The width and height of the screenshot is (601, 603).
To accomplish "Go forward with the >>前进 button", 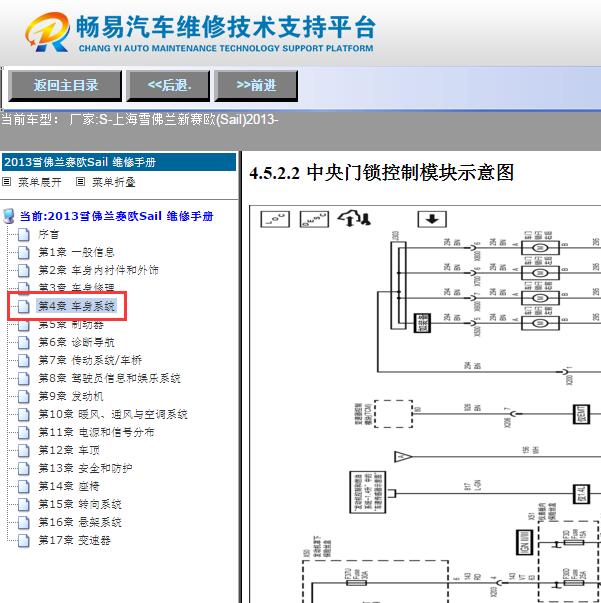I will 256,85.
